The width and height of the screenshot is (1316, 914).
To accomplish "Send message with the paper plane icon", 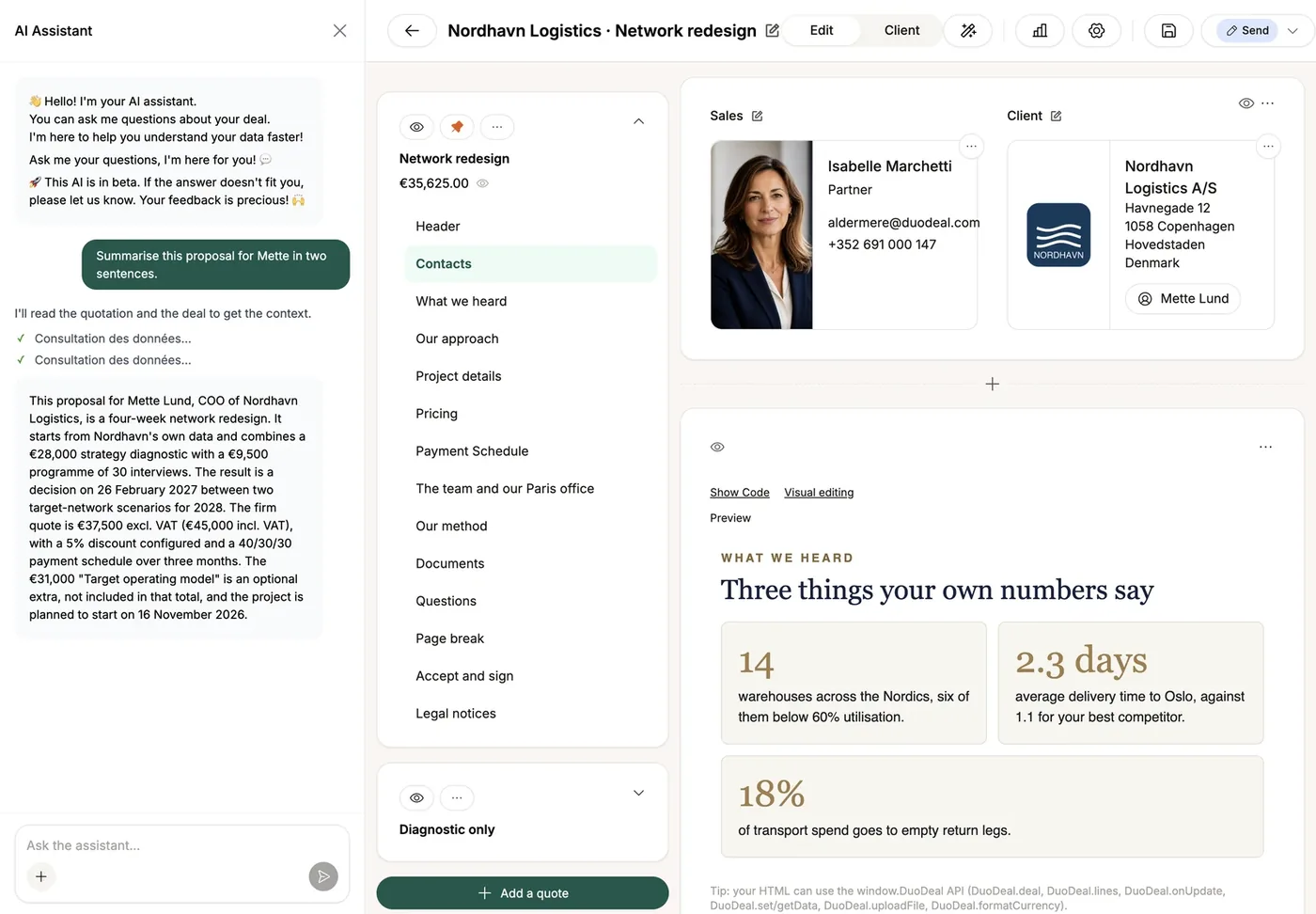I will (x=323, y=876).
